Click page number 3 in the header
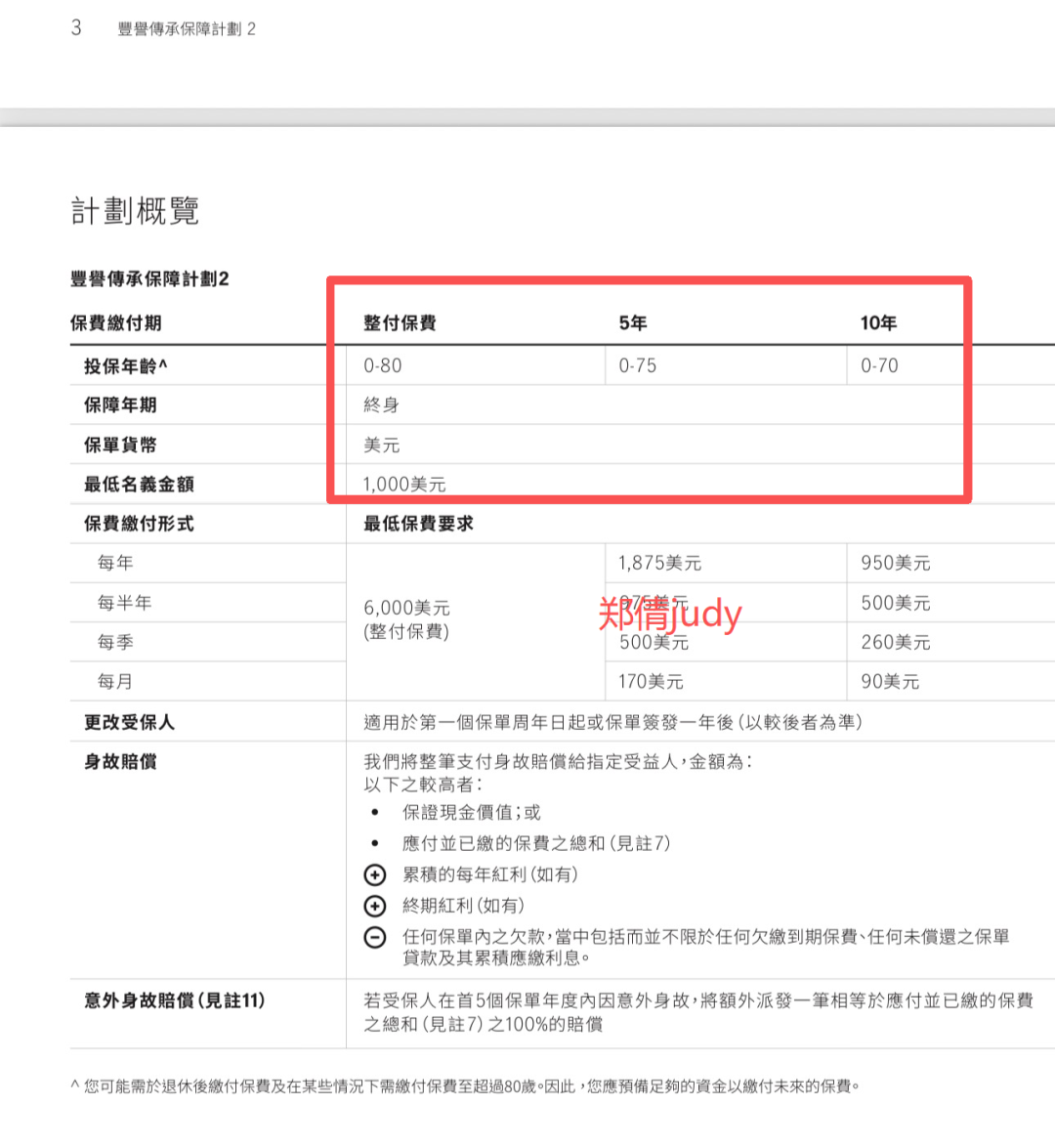The height and width of the screenshot is (1148, 1055). coord(76,27)
